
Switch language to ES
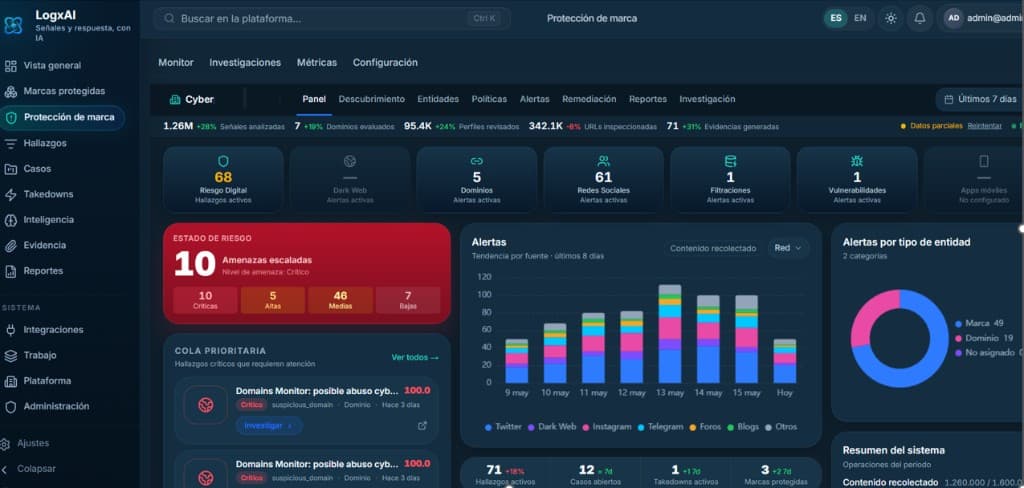[836, 18]
